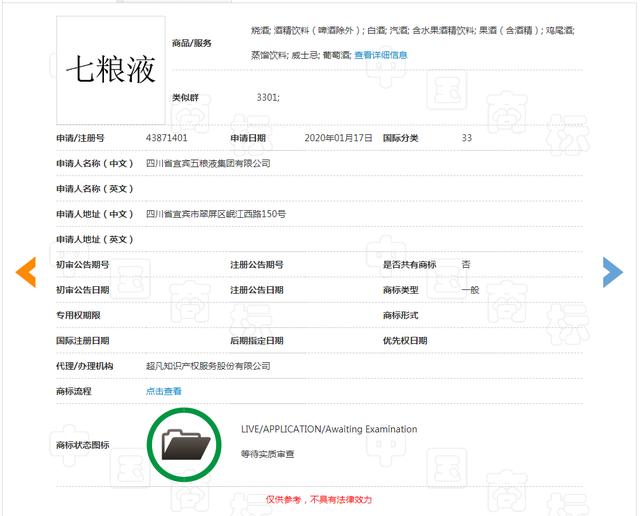
Task: Click the 商标类型 label
Action: pos(400,290)
